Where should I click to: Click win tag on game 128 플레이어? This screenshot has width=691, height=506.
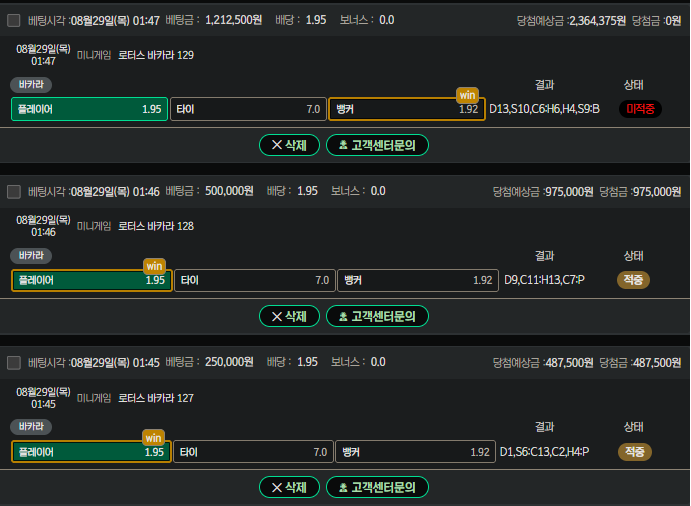pyautogui.click(x=154, y=266)
